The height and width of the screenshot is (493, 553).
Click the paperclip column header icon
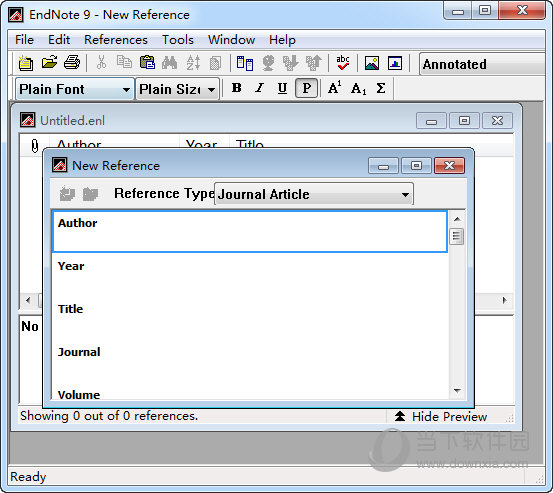point(35,145)
